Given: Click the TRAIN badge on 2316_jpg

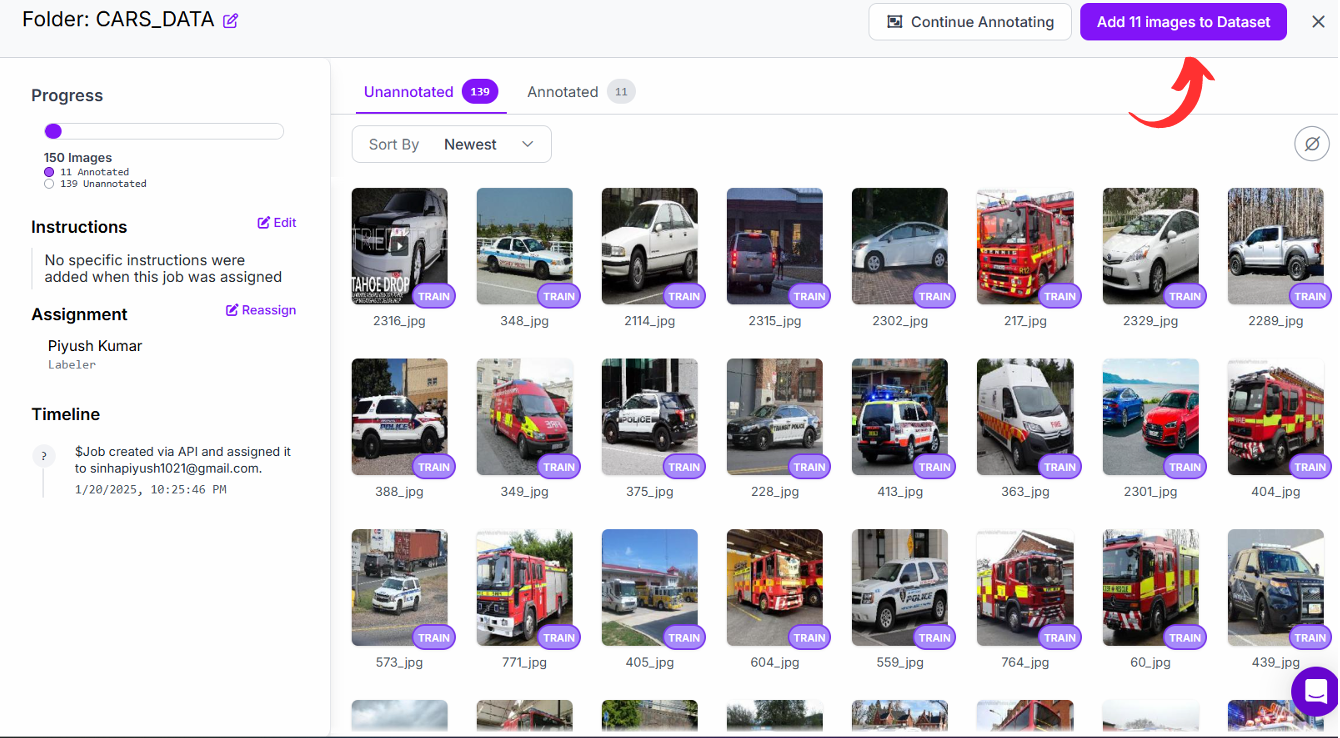Looking at the screenshot, I should pyautogui.click(x=433, y=296).
